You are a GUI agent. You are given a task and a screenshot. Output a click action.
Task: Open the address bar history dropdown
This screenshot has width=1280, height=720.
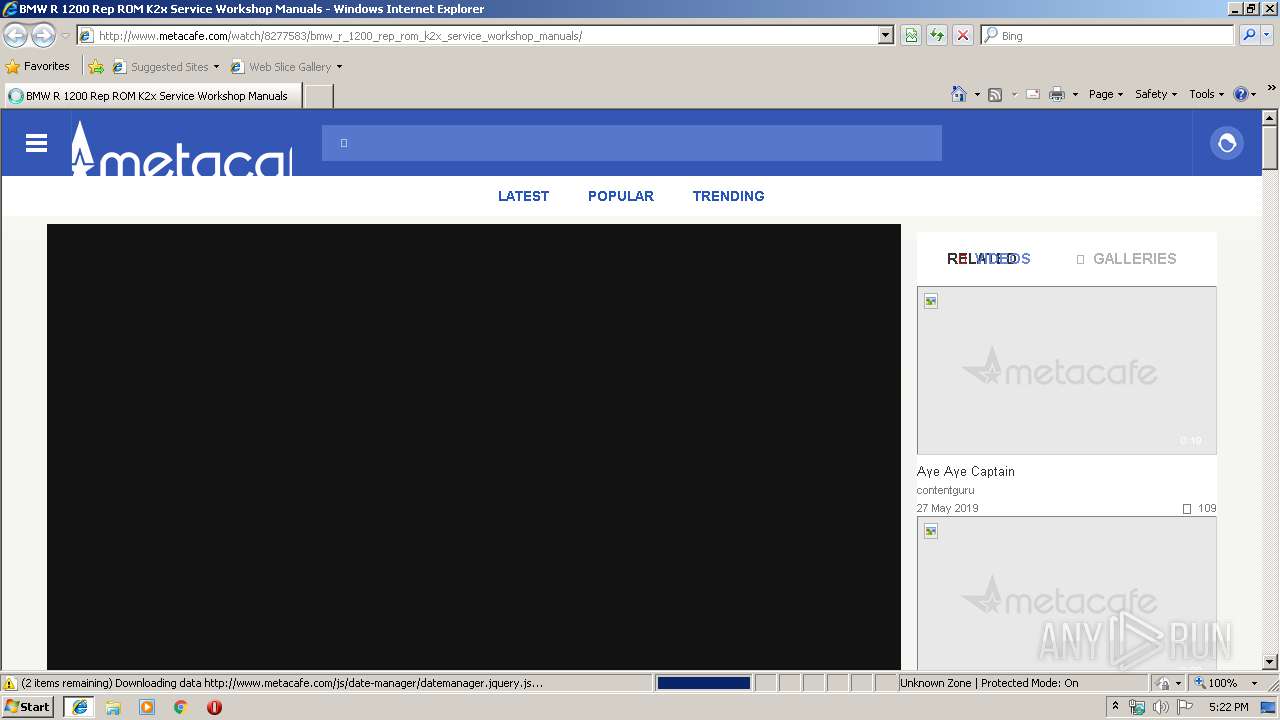tap(886, 35)
